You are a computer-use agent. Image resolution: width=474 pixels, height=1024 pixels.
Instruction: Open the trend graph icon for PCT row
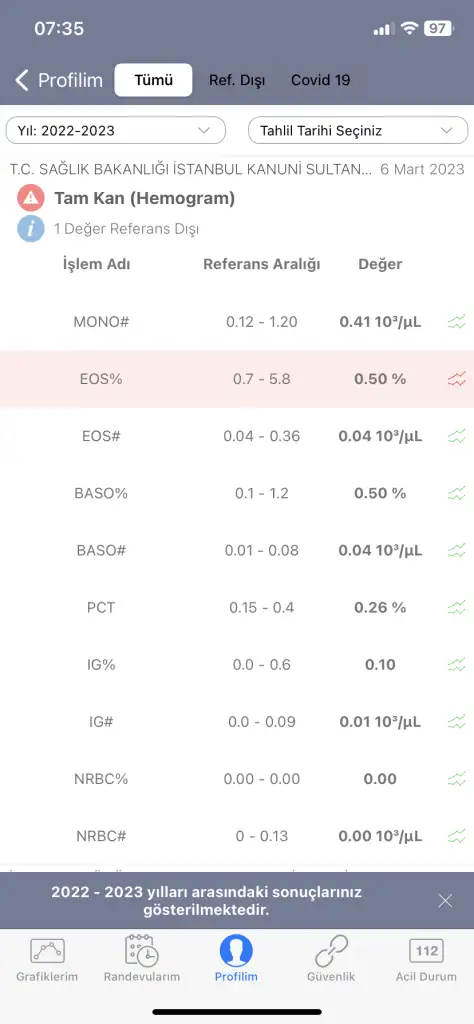point(456,607)
